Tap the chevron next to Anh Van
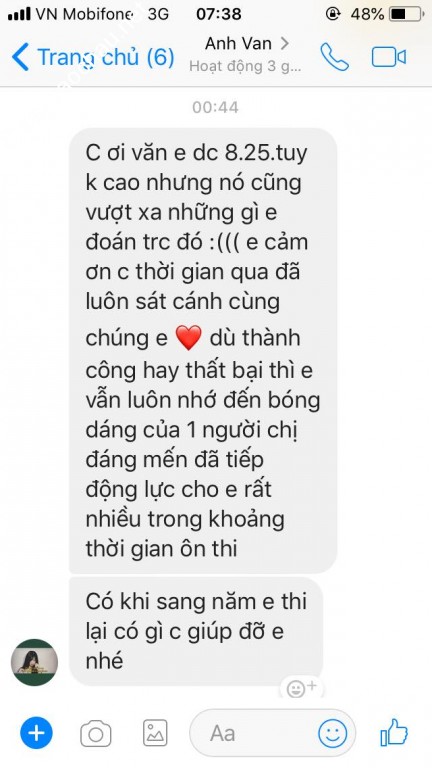This screenshot has width=432, height=768. coord(284,44)
